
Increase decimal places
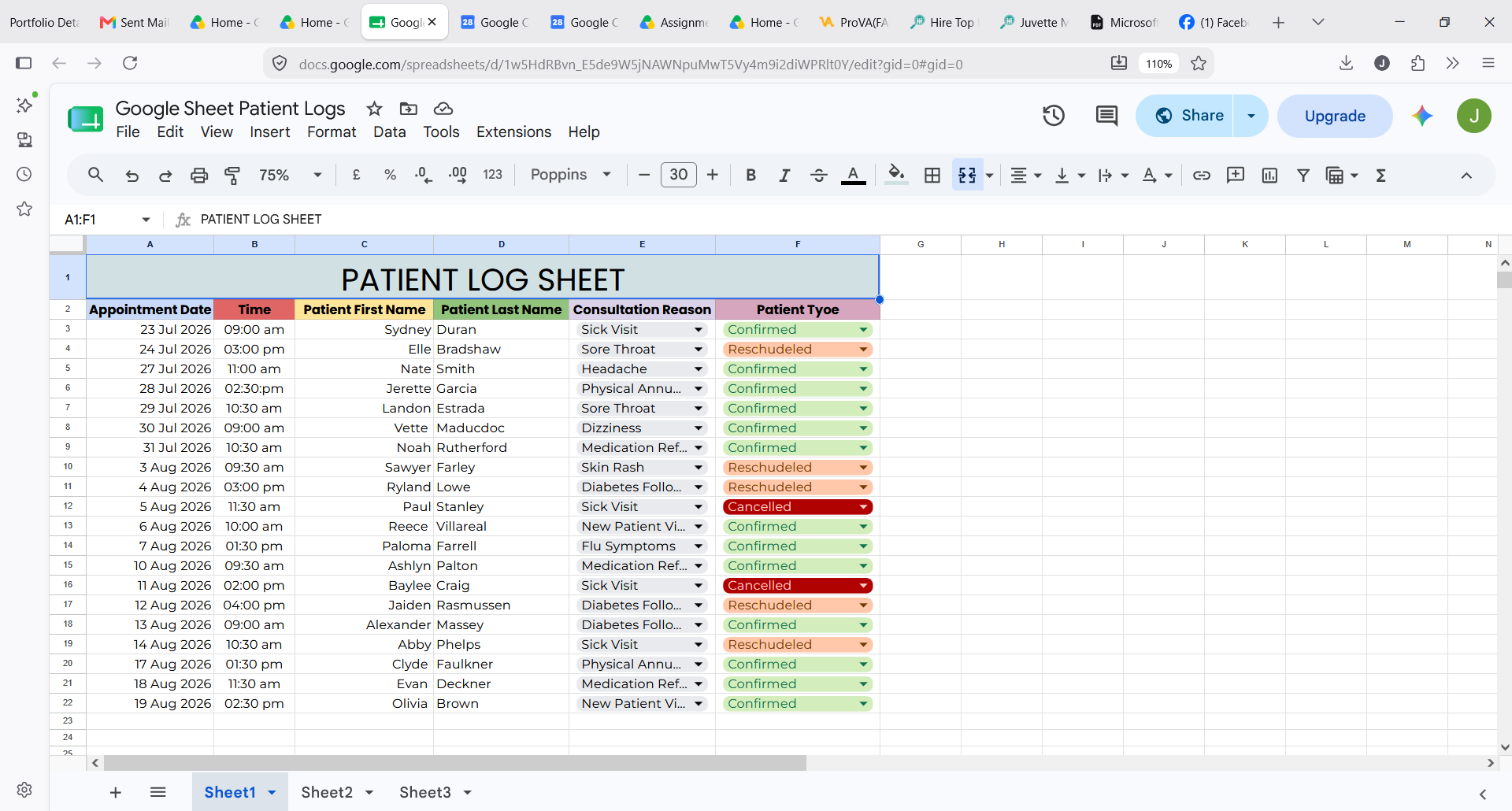(x=458, y=175)
